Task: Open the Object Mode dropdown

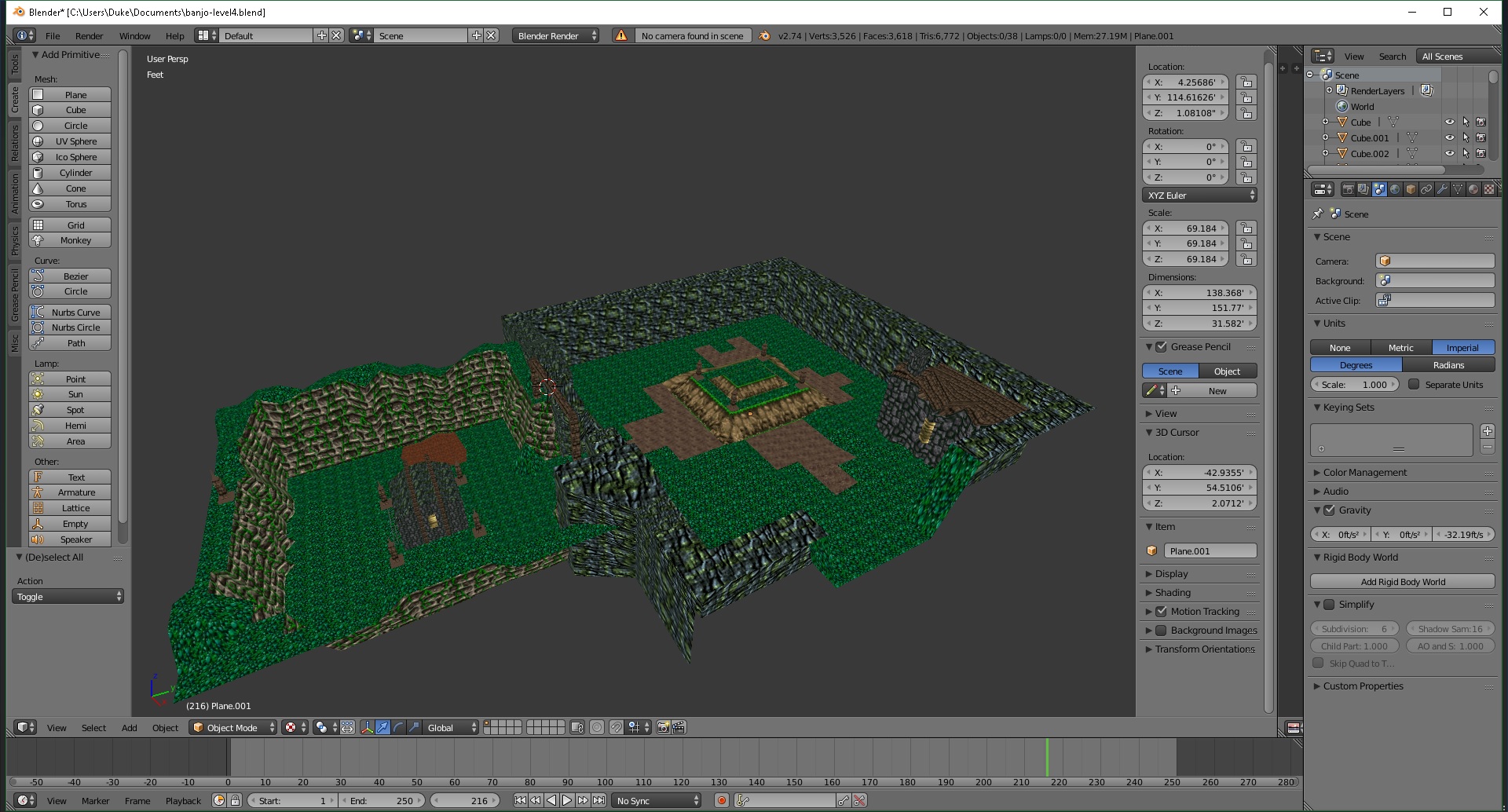Action: pyautogui.click(x=234, y=727)
